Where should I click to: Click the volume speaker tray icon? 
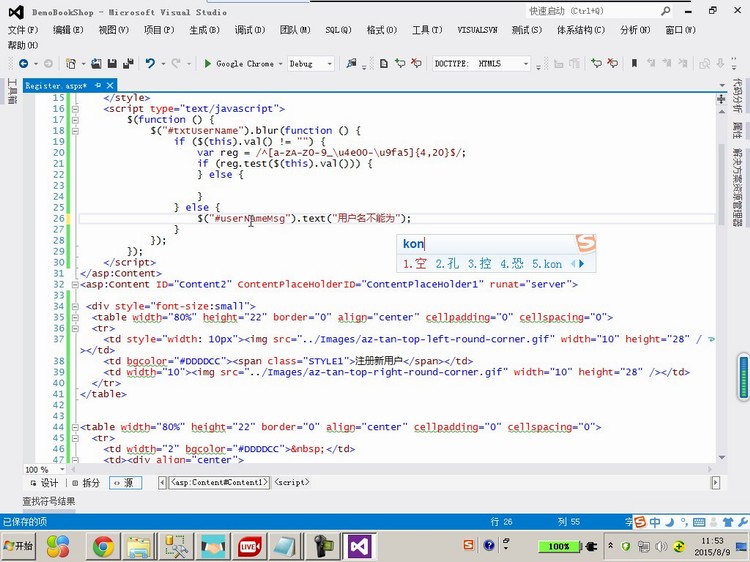(x=662, y=546)
